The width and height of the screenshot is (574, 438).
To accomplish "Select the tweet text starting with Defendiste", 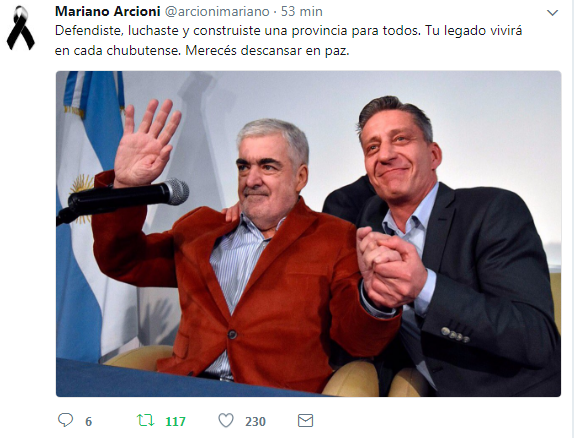I will point(288,40).
